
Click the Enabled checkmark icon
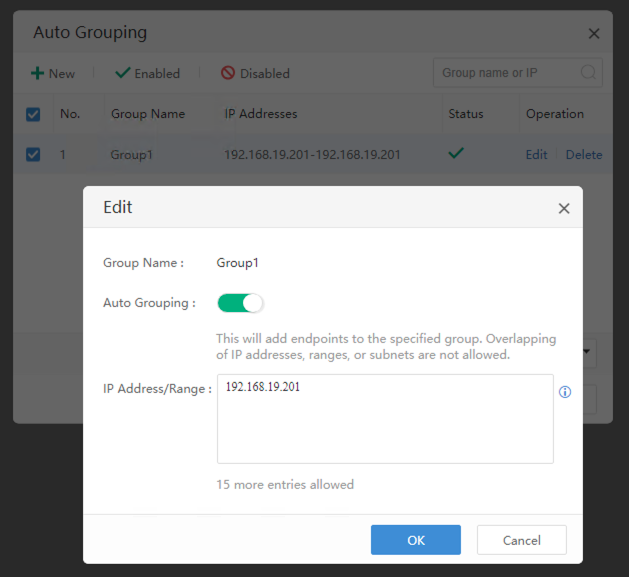[x=123, y=73]
